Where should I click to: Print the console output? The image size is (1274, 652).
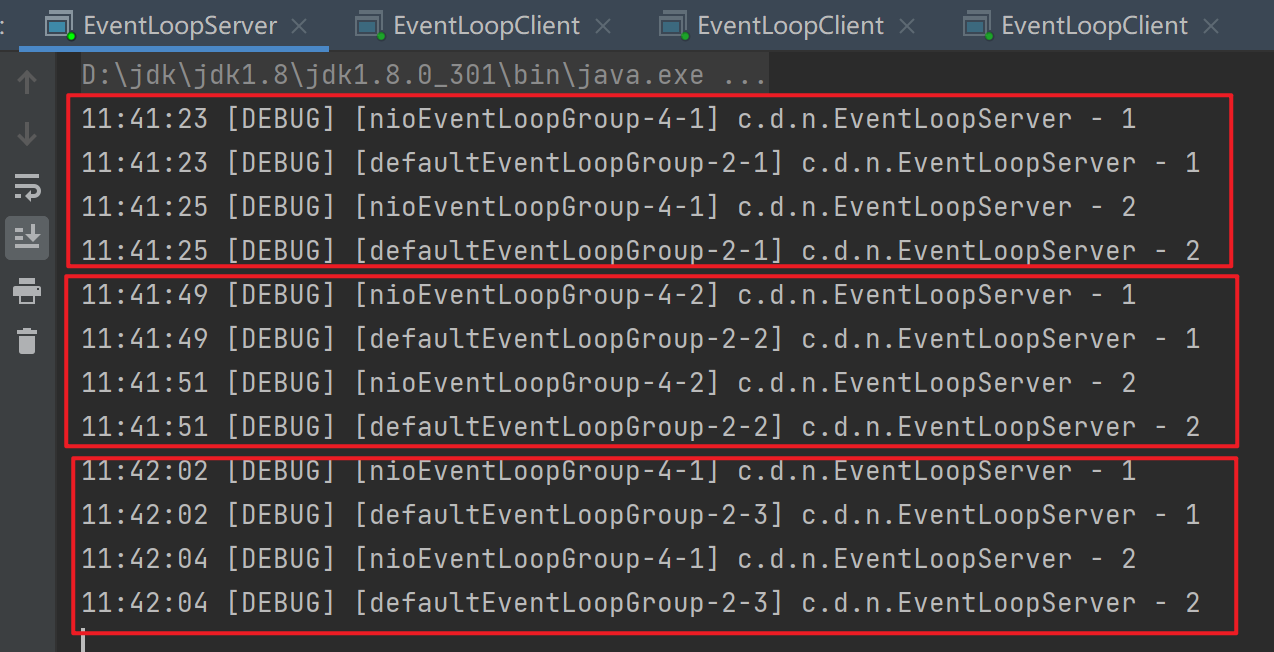(x=27, y=291)
